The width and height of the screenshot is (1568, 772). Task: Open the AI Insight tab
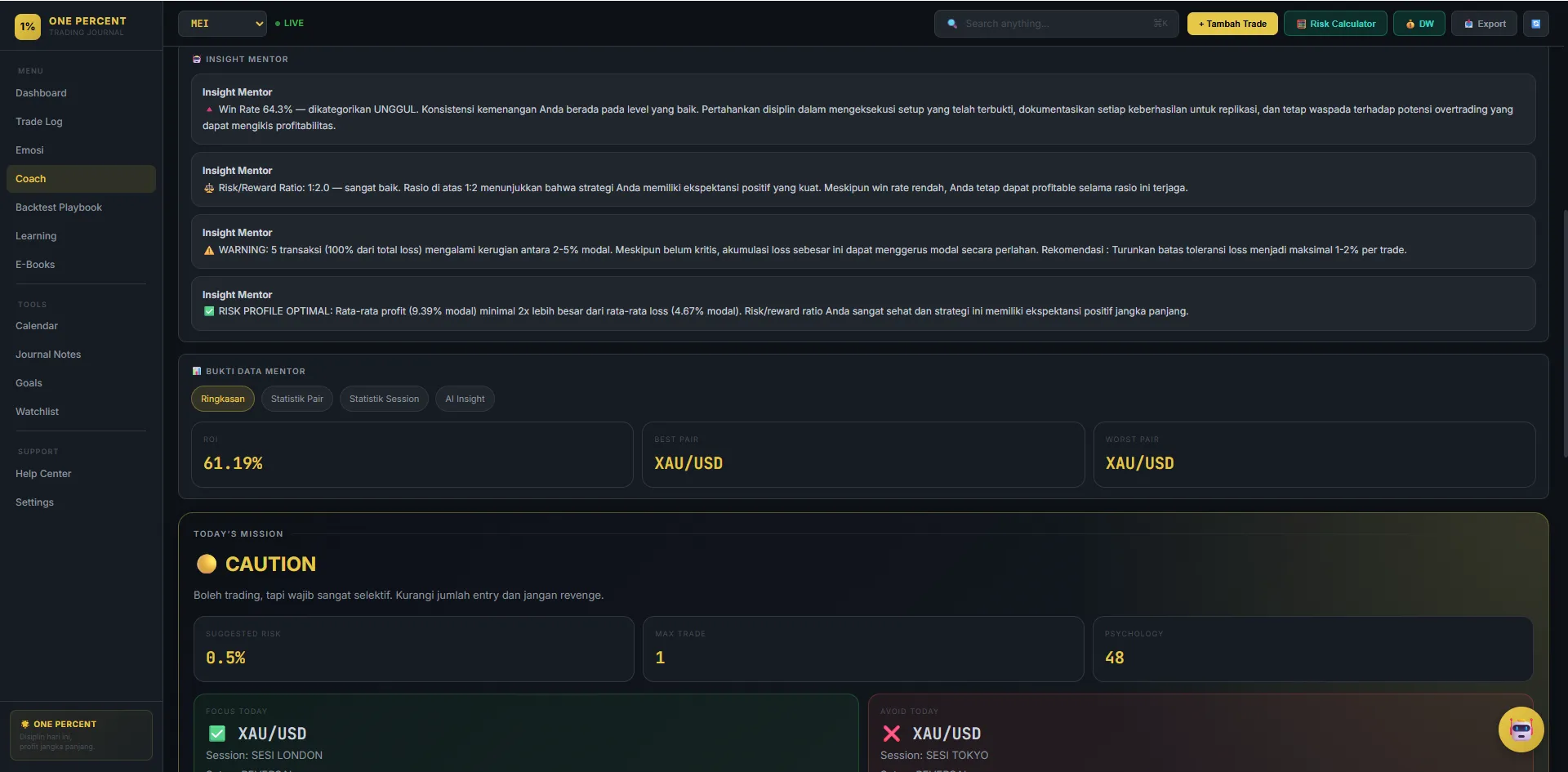coord(465,399)
